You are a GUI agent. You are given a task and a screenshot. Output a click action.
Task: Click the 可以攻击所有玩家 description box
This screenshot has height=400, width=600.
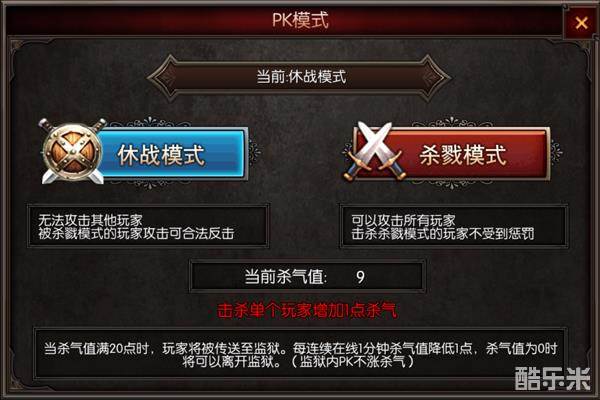(x=454, y=226)
